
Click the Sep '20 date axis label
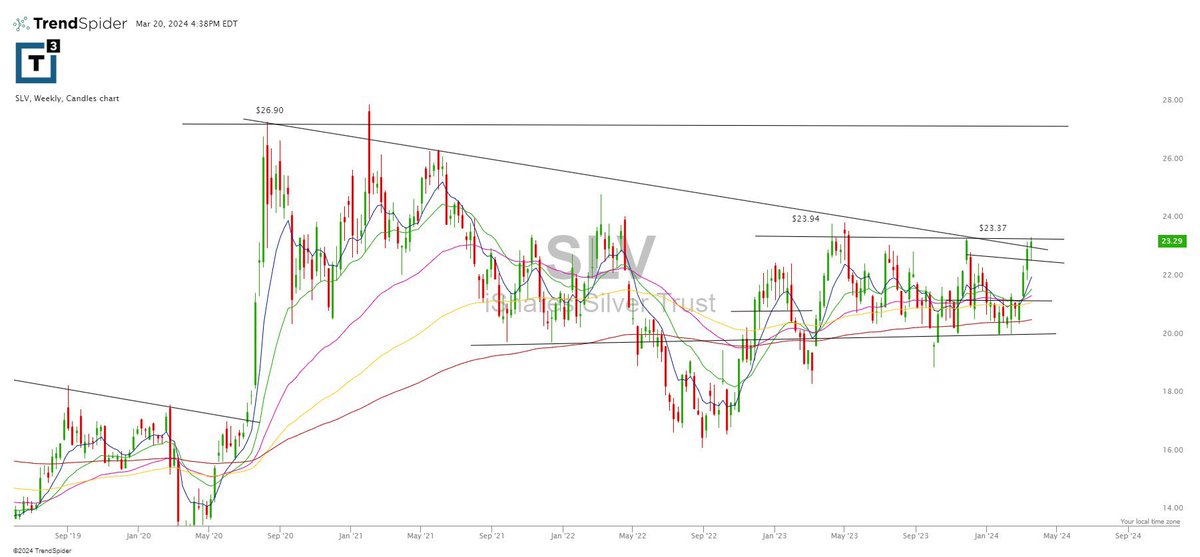click(281, 536)
